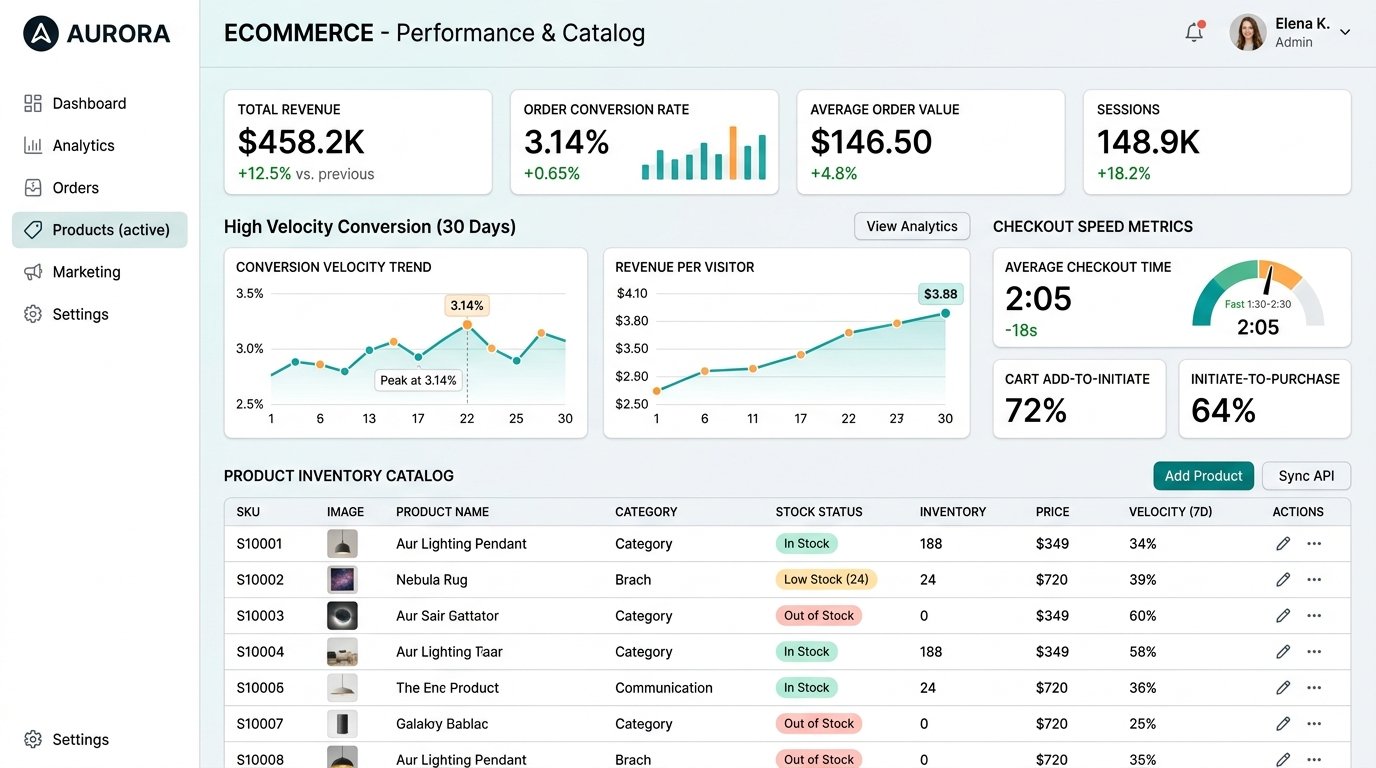The image size is (1376, 768).
Task: Click the pencil icon for Nebula Rug
Action: point(1283,580)
